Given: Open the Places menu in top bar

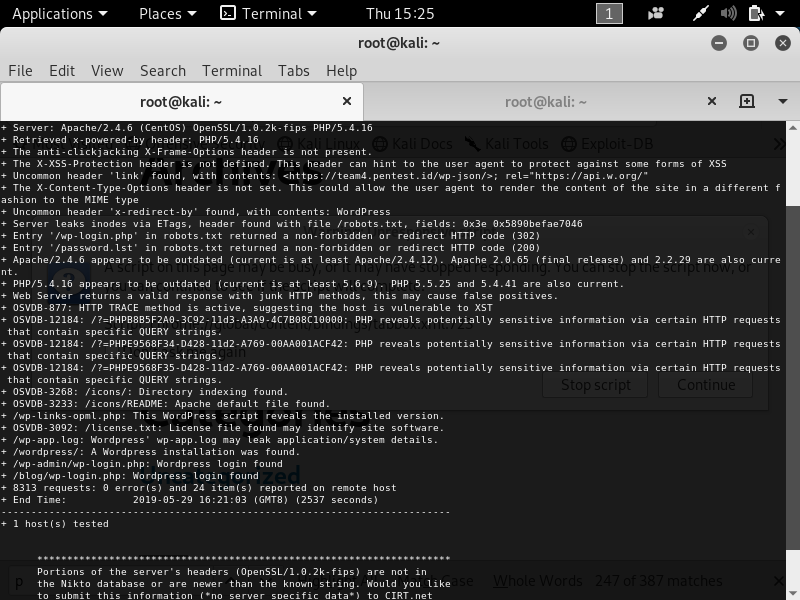Looking at the screenshot, I should pos(167,14).
